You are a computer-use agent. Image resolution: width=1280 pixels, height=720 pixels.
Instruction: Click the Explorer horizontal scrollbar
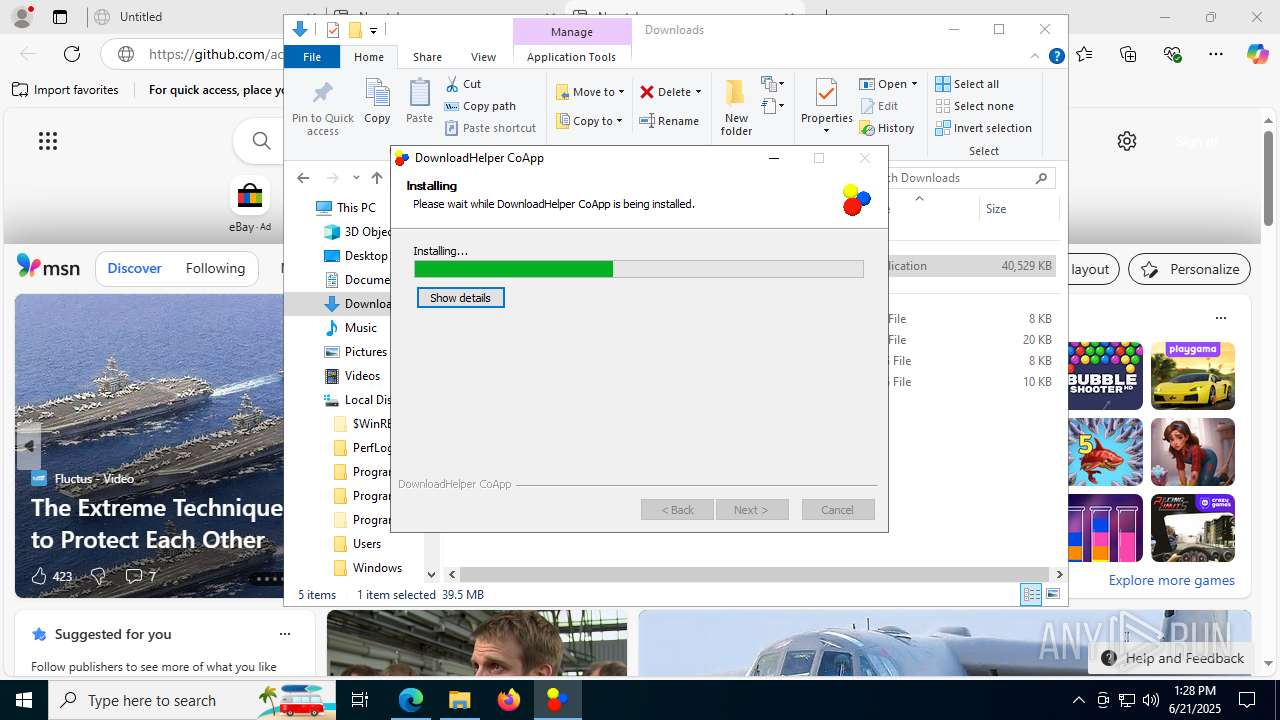755,575
